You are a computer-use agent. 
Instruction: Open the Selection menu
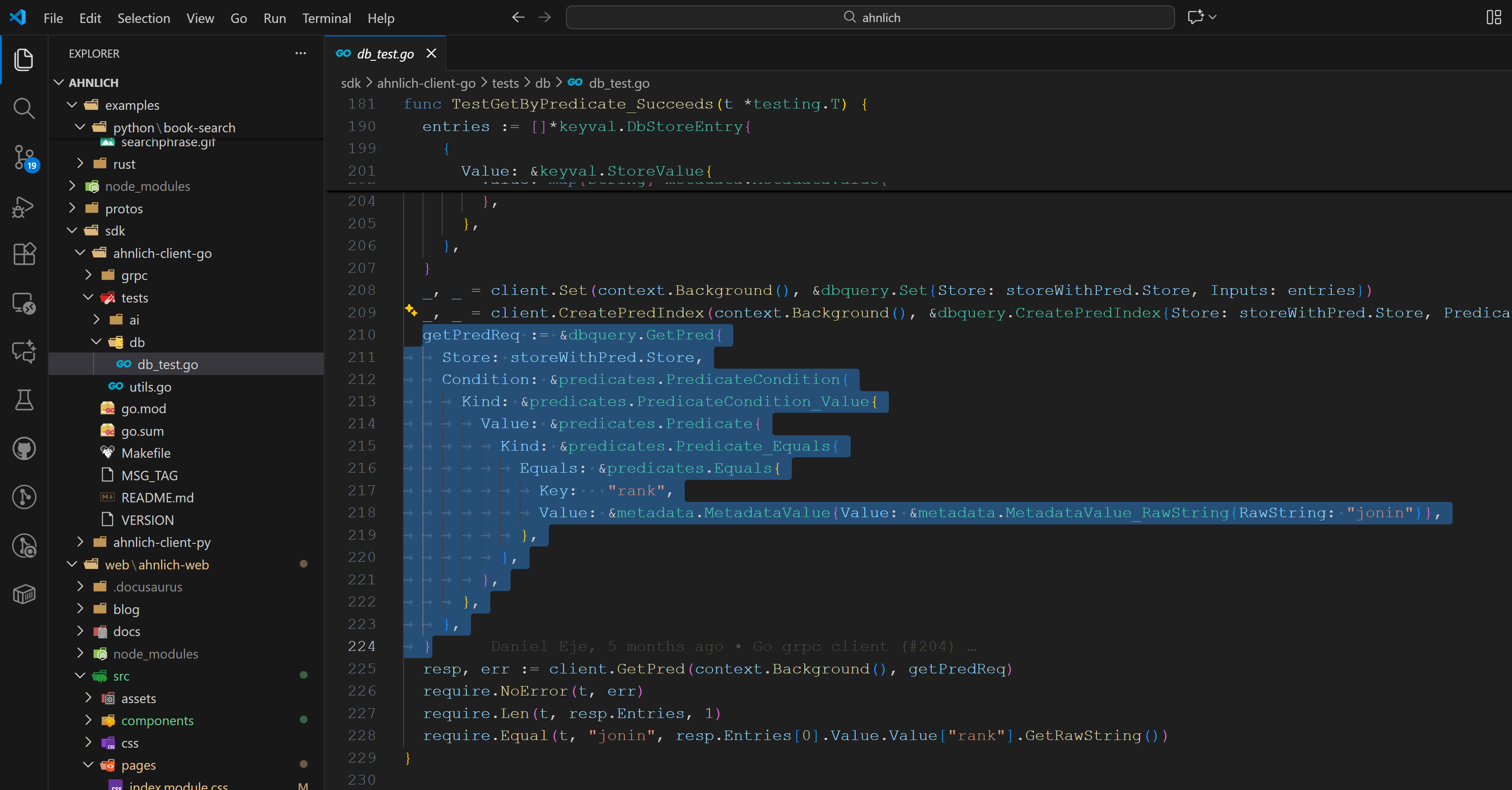(x=143, y=18)
